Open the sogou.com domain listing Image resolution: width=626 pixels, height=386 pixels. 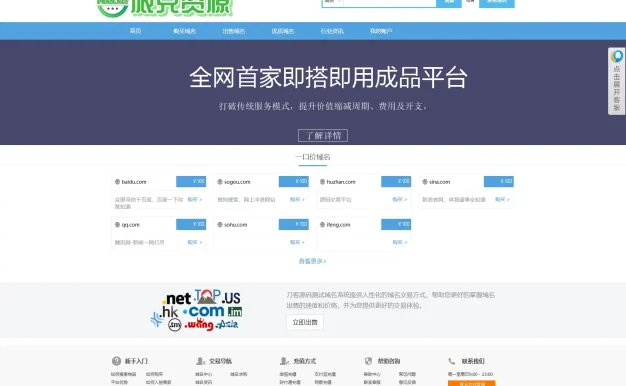237,182
